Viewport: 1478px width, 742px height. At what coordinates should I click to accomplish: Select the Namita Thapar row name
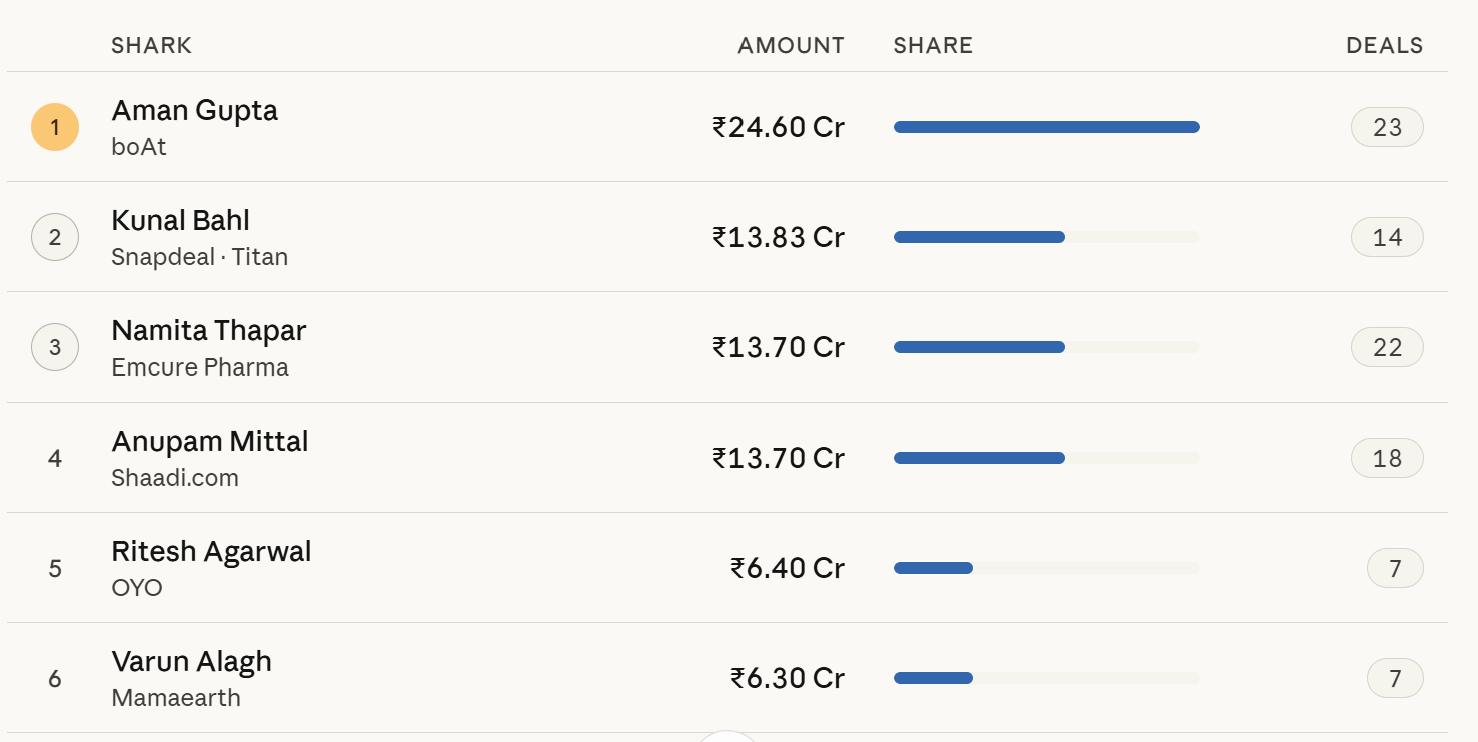click(x=209, y=330)
